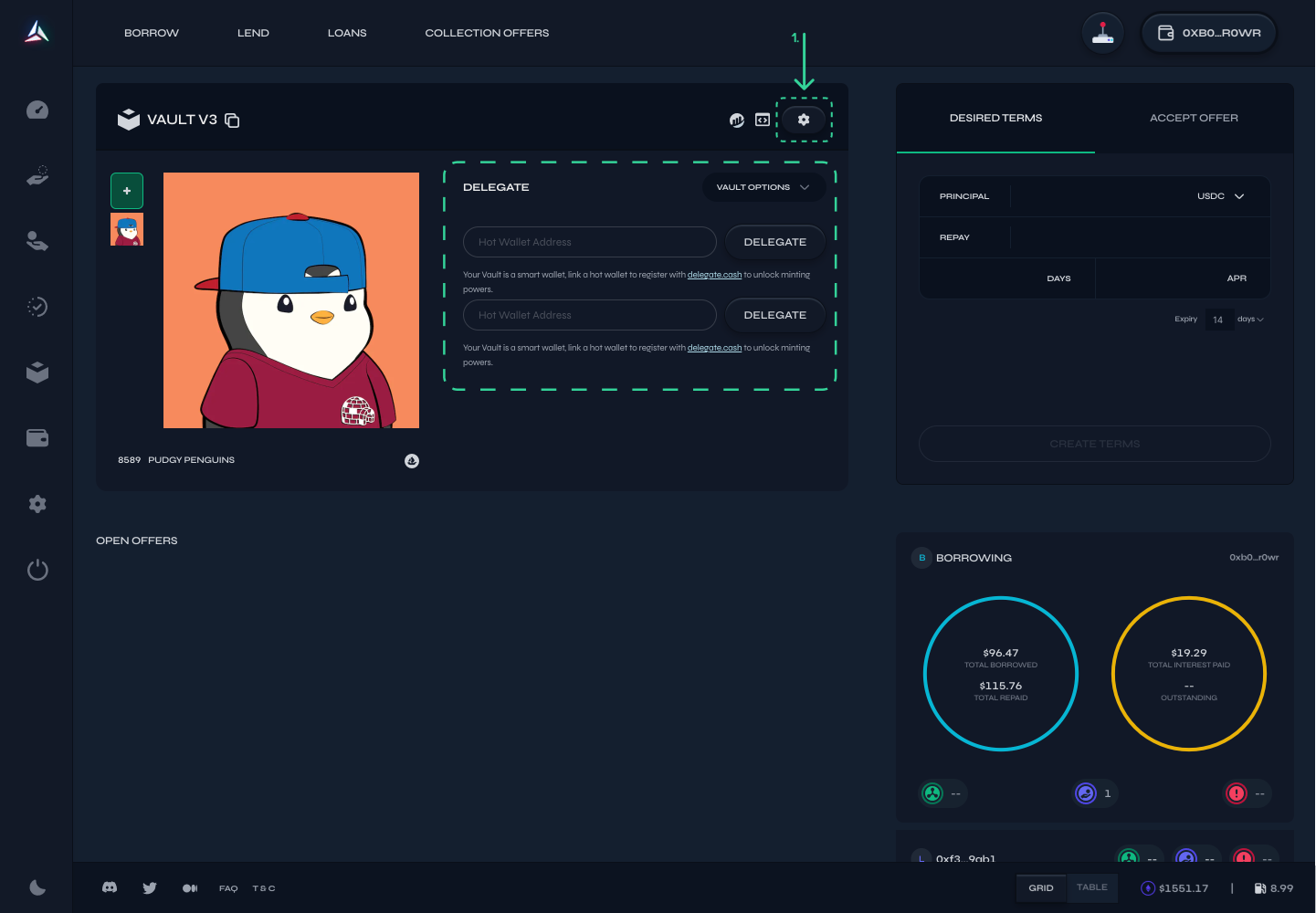Click the green active loans icon under Borrowing
1316x913 pixels.
pos(932,793)
